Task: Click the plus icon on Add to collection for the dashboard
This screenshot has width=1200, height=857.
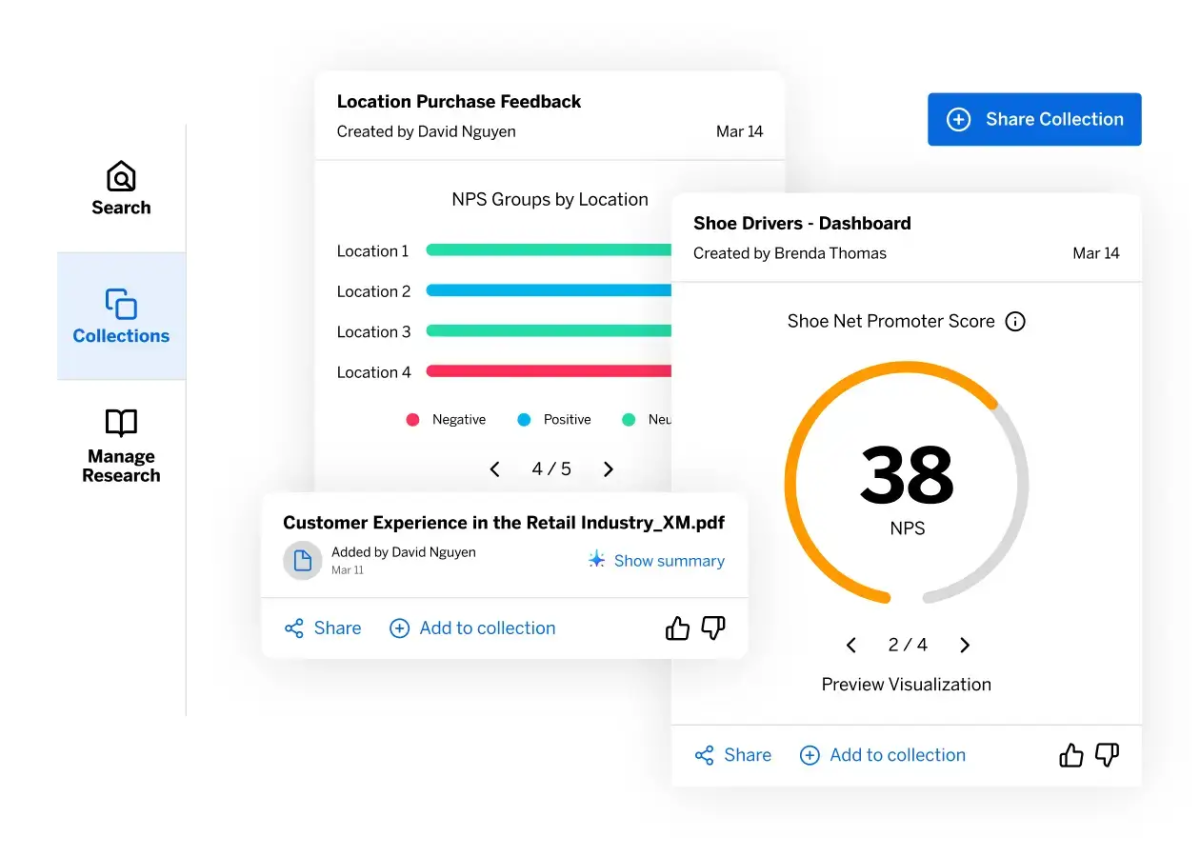Action: point(809,755)
